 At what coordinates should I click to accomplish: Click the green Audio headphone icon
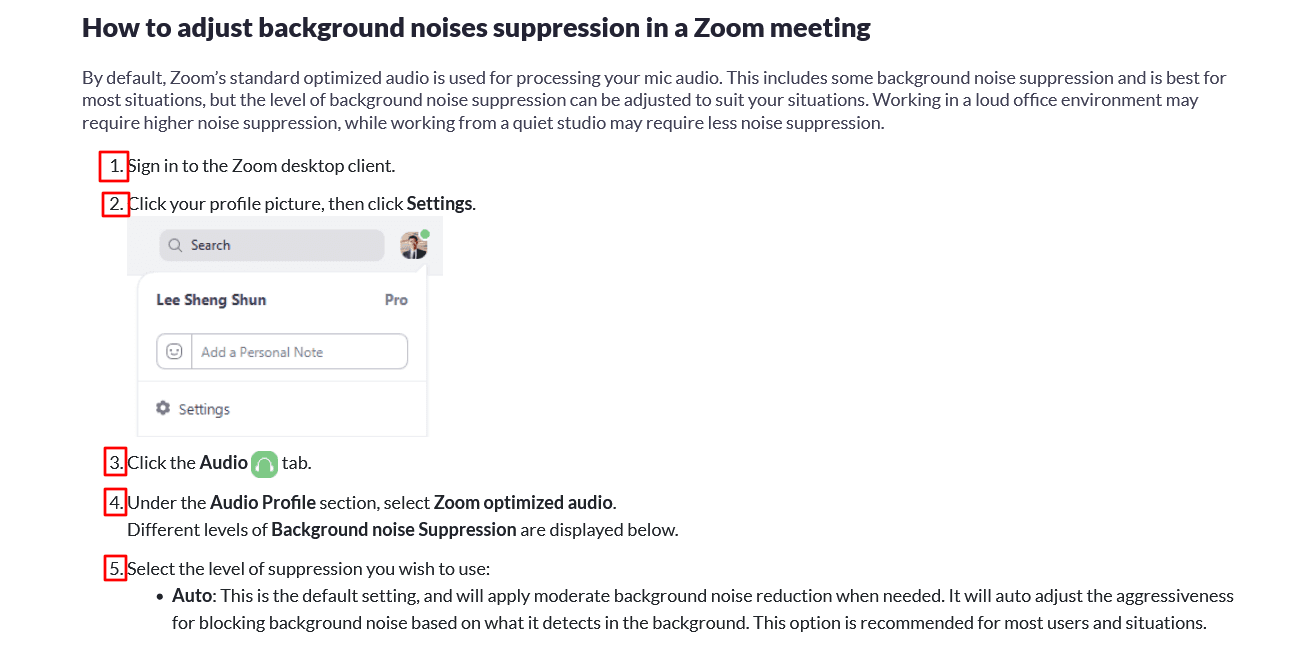click(x=264, y=464)
